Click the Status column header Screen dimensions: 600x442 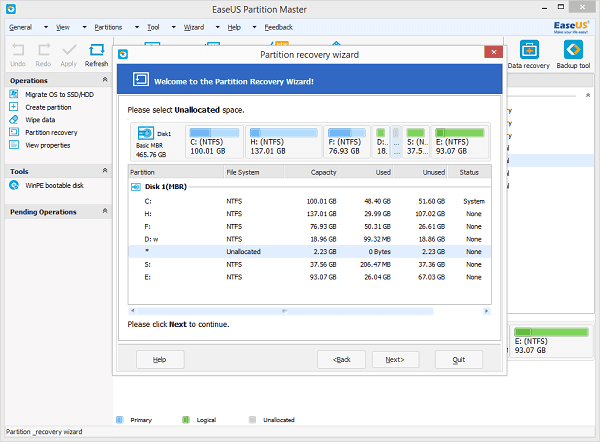(470, 172)
